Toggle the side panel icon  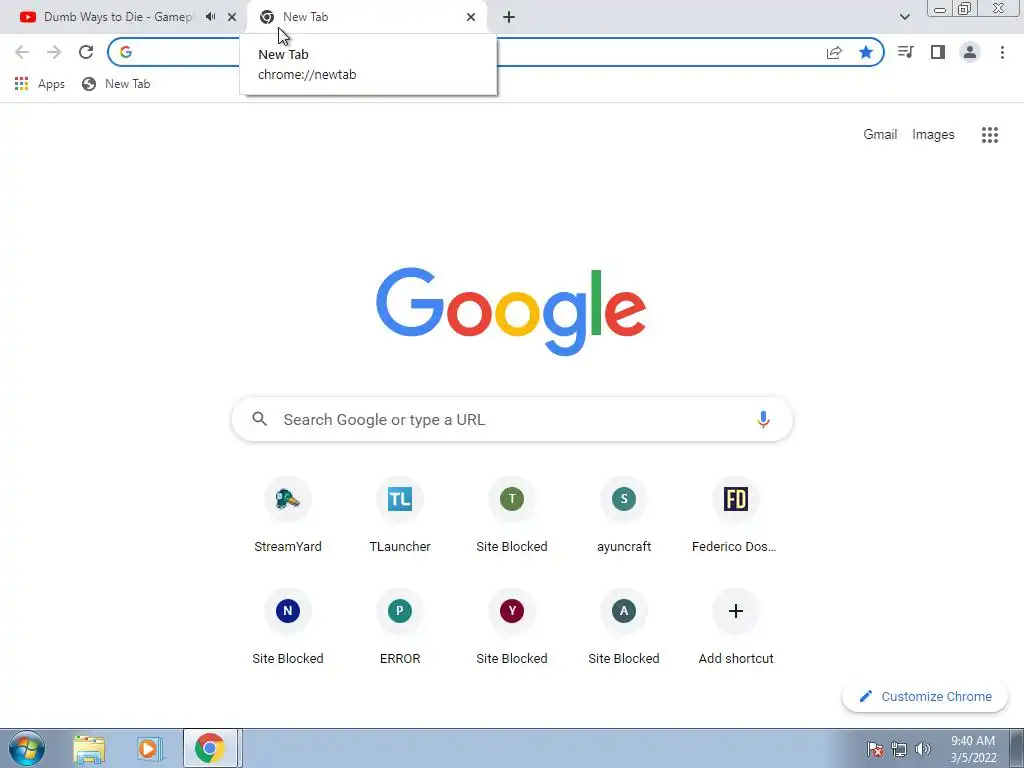click(x=938, y=52)
